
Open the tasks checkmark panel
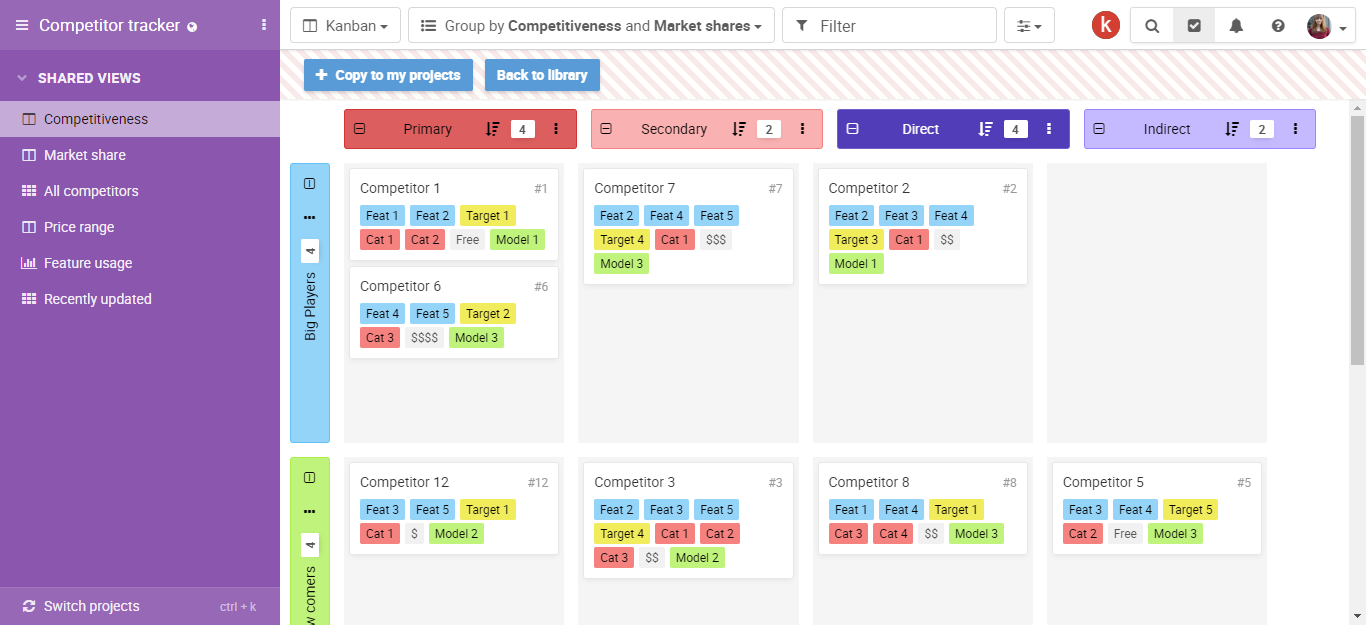pyautogui.click(x=1194, y=26)
